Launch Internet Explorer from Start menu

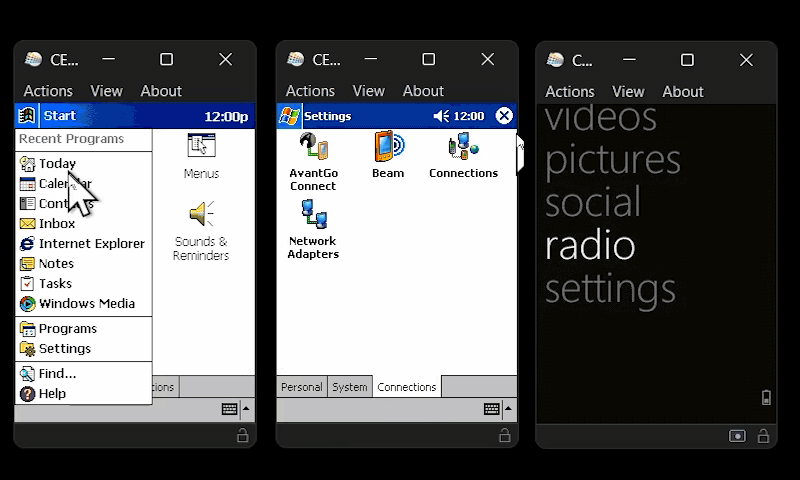coord(92,243)
